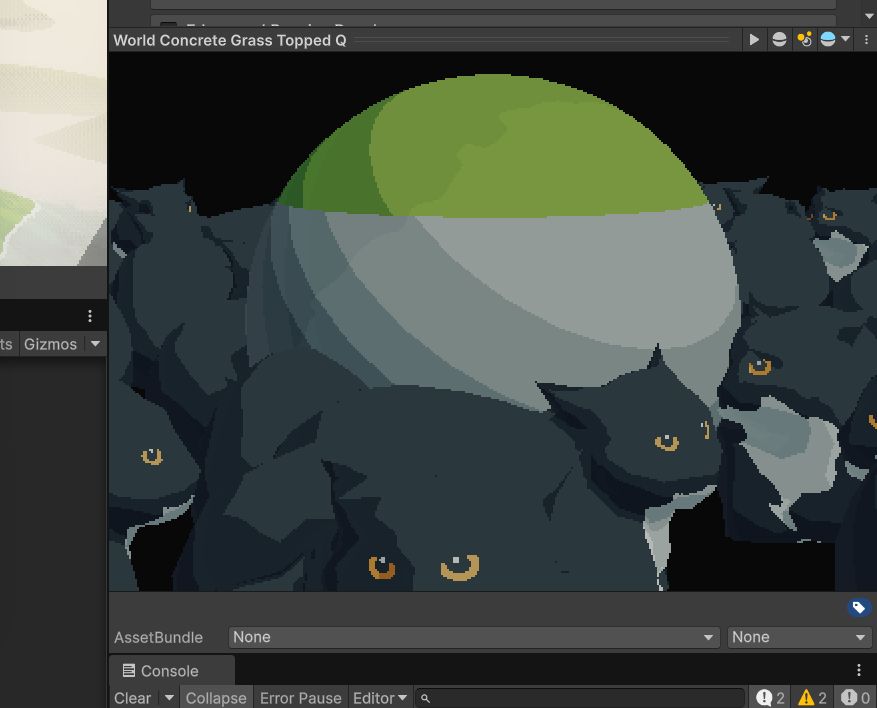Toggle error message count filter

(x=855, y=697)
